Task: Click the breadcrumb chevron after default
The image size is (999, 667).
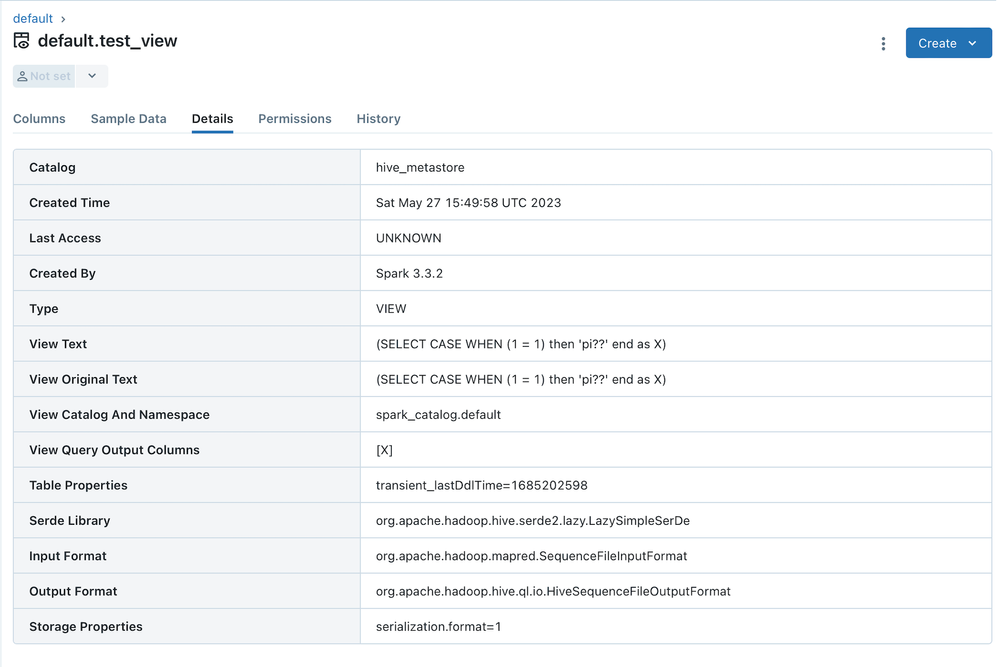Action: point(63,19)
